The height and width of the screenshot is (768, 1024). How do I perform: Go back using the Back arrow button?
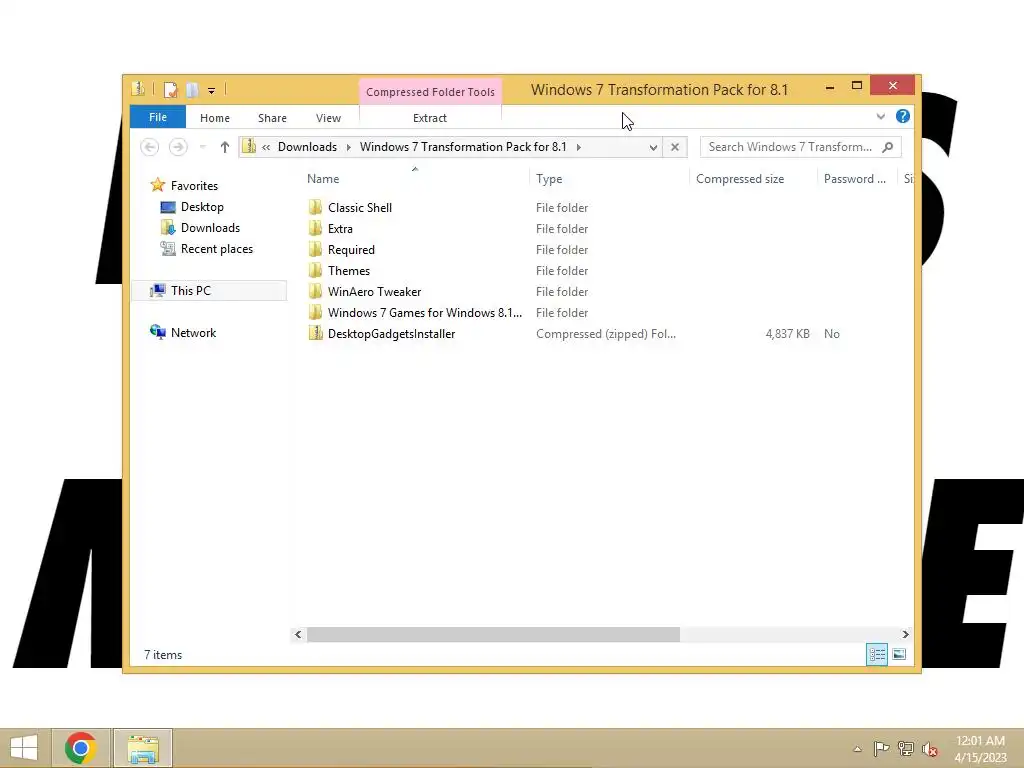pos(150,147)
